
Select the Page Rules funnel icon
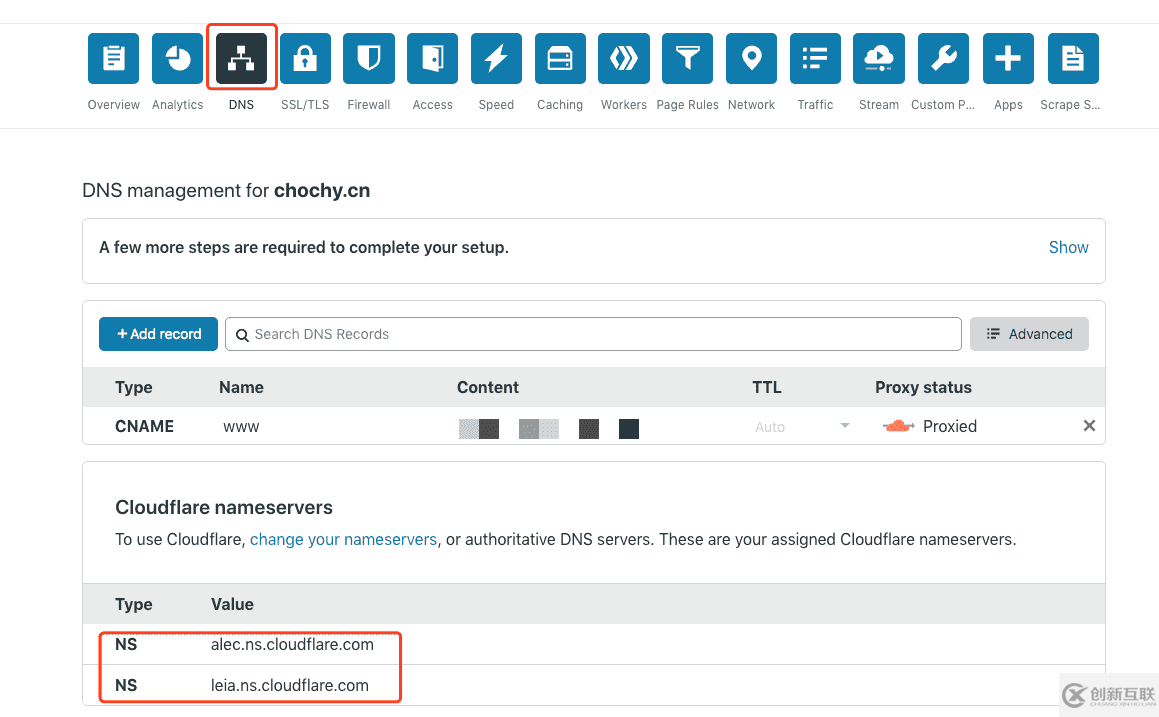click(x=688, y=59)
